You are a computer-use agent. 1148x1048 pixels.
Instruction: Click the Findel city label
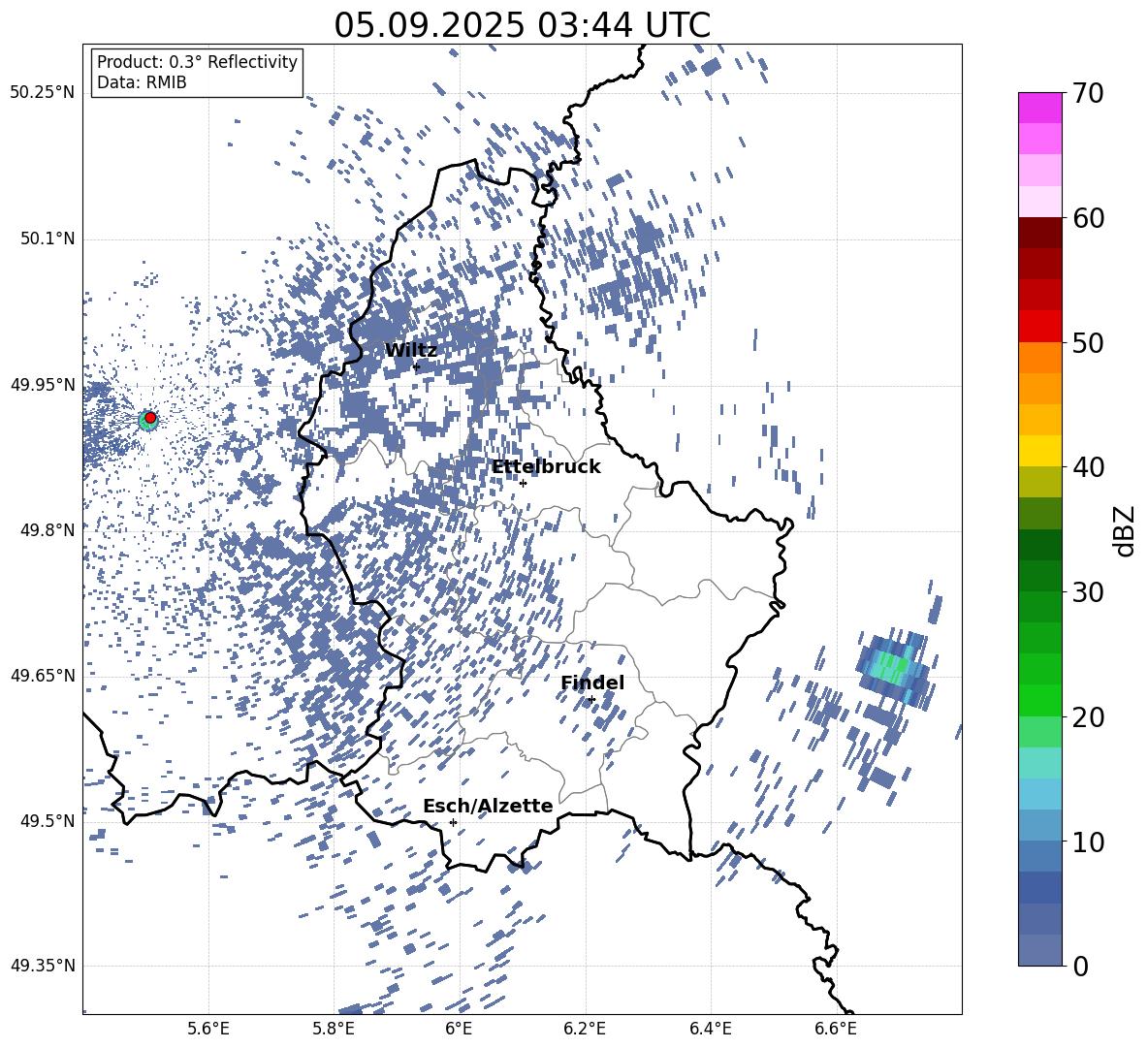592,683
